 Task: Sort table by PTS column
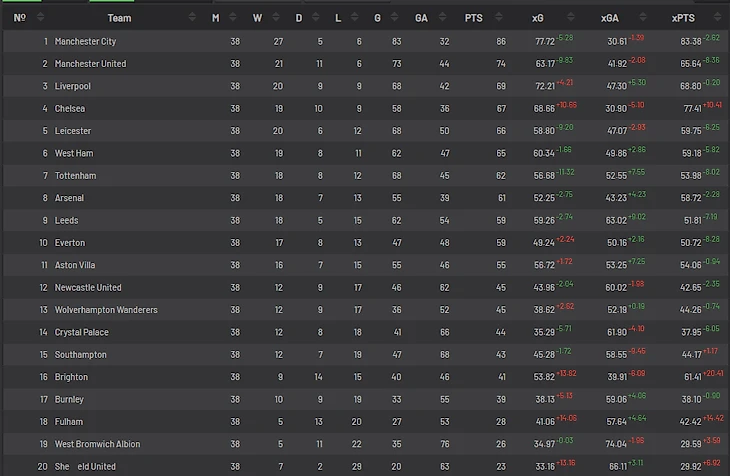(473, 18)
